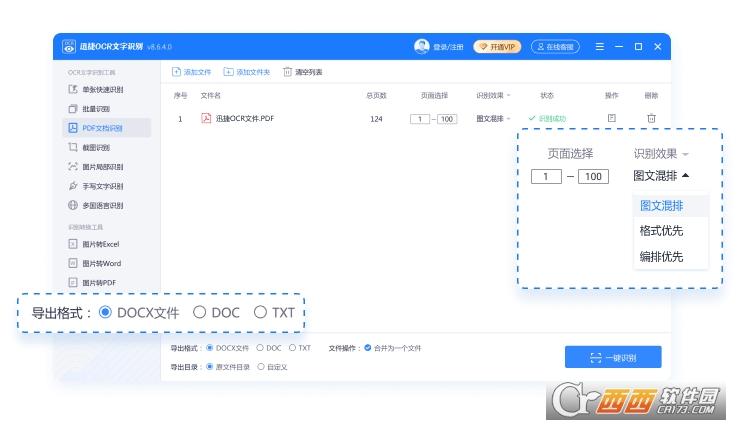Open 手写文字识别 in the sidebar
Image resolution: width=746 pixels, height=430 pixels.
point(96,186)
